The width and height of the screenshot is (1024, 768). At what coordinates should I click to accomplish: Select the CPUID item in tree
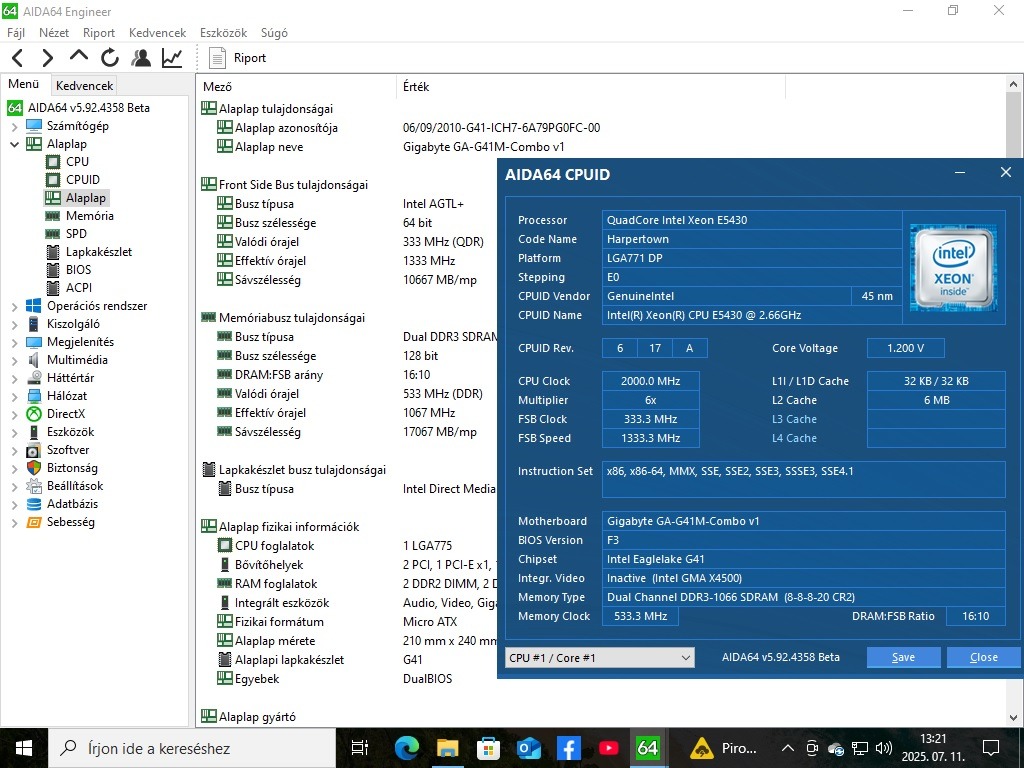tap(83, 180)
